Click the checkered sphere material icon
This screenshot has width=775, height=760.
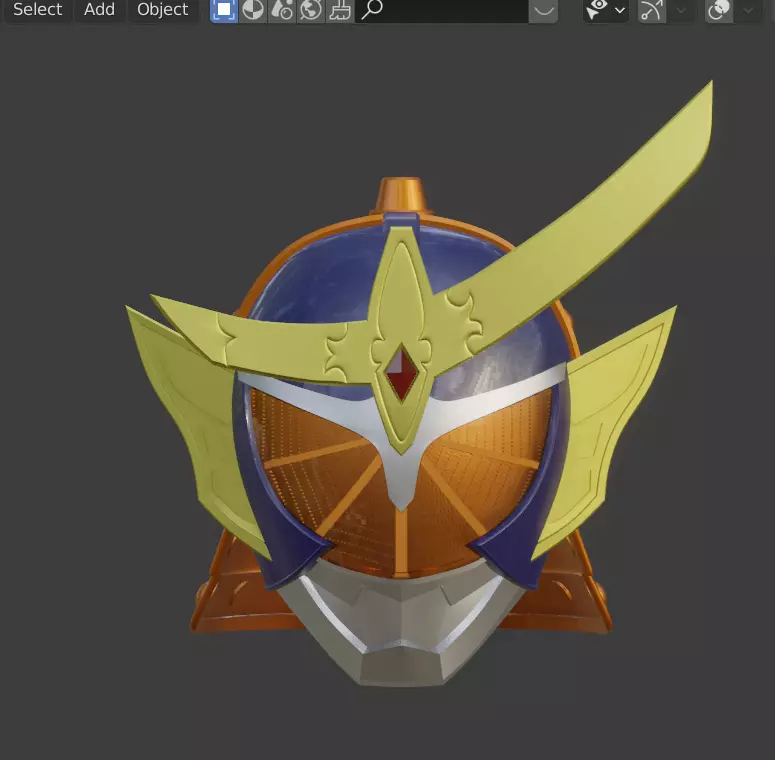[253, 9]
